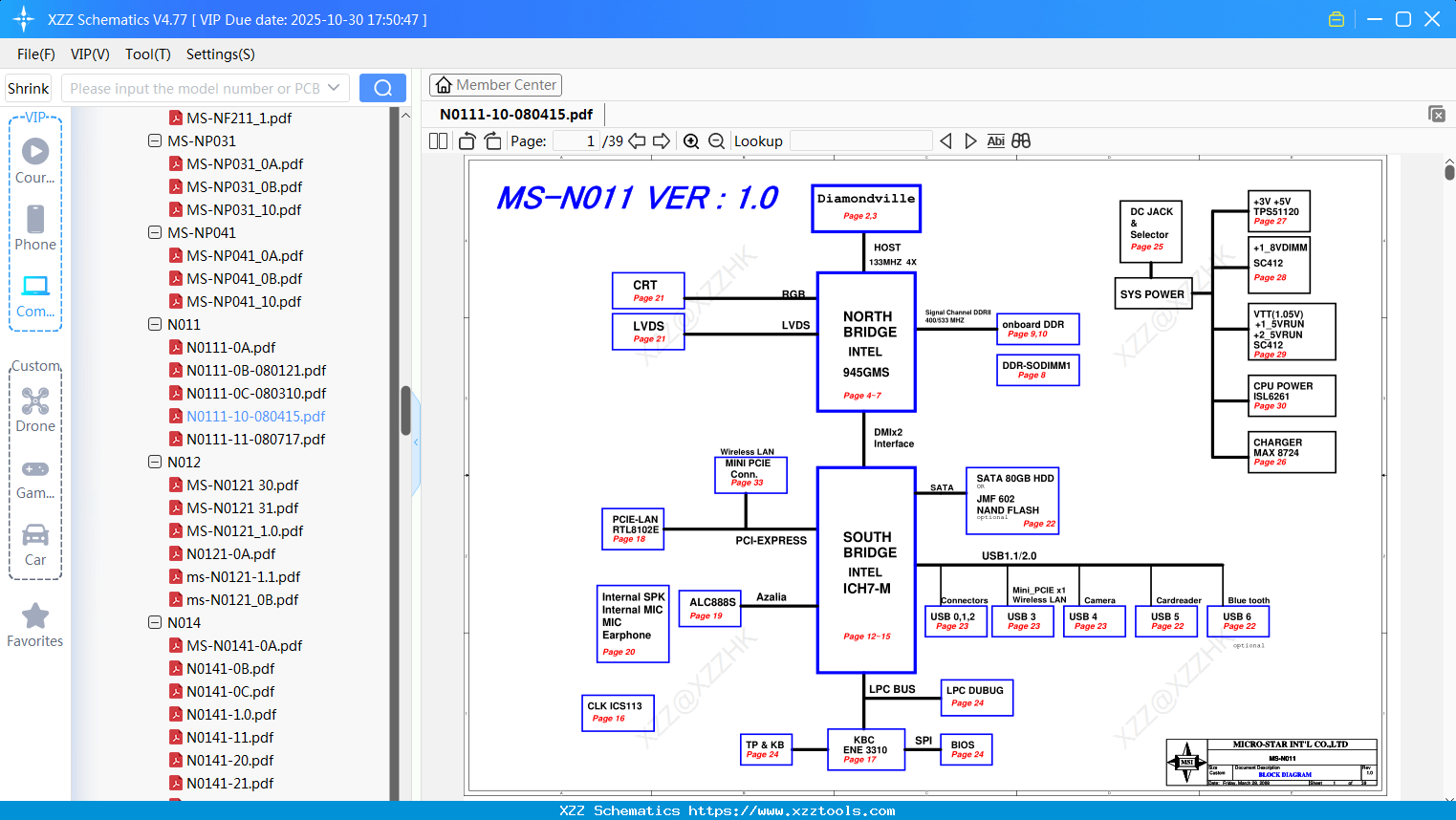Open MS-N0121 31.pdf
This screenshot has height=820, width=1456.
(x=242, y=507)
